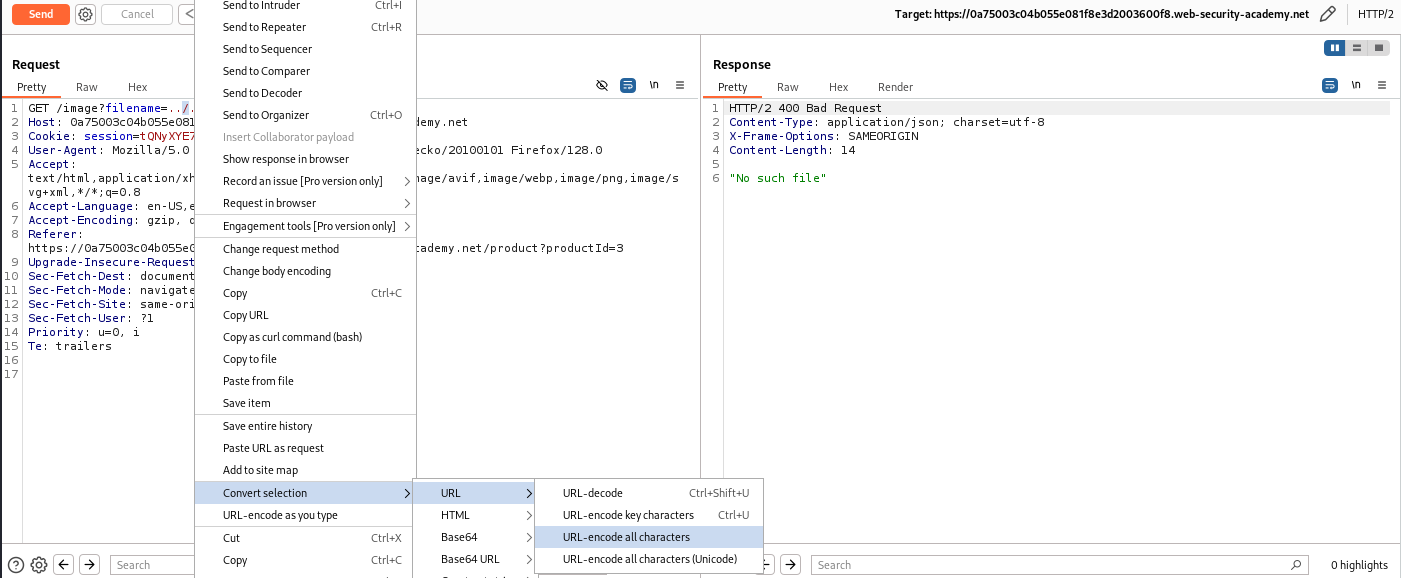Image resolution: width=1401 pixels, height=578 pixels.
Task: Open request search help icon
Action: pos(15,565)
